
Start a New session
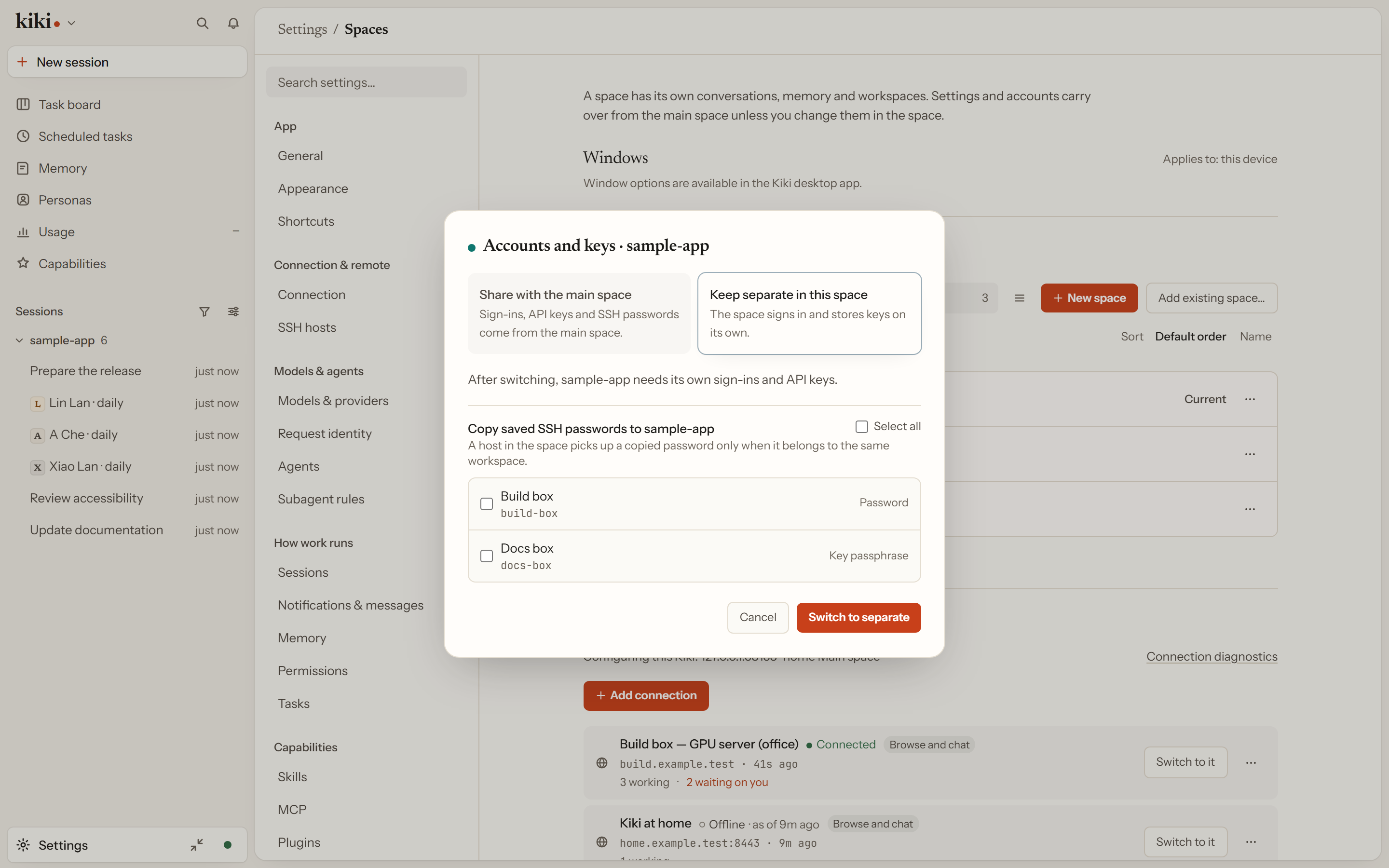(x=127, y=62)
